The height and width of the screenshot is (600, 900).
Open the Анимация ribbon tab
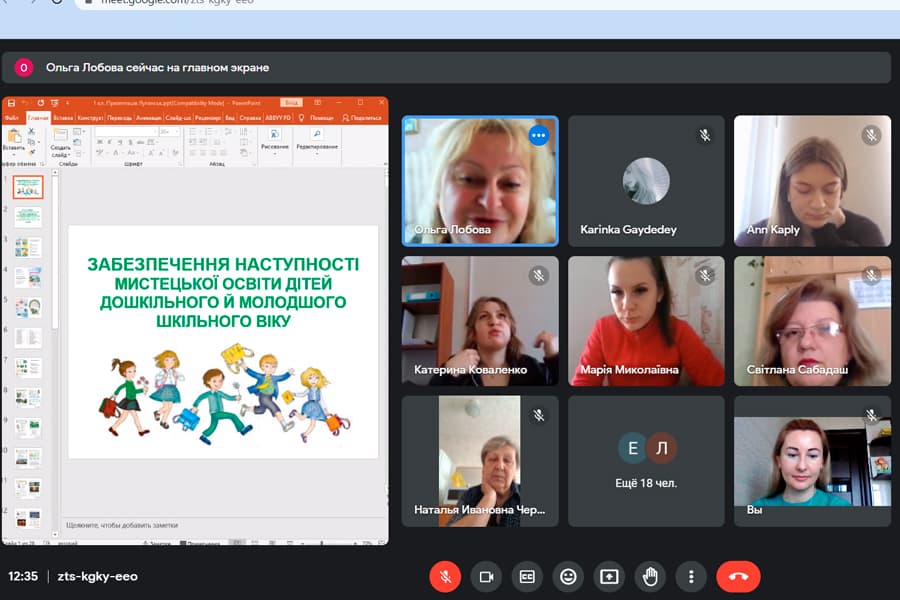(149, 118)
